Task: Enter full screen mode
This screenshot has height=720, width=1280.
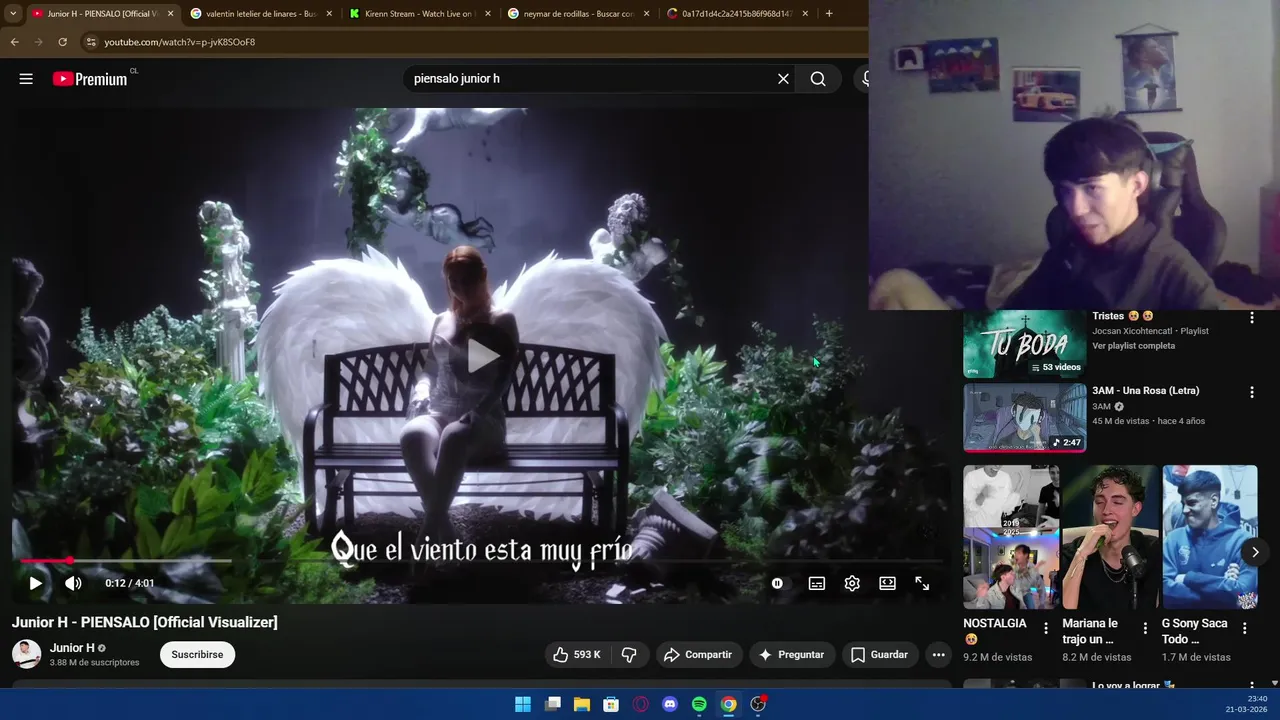Action: [x=922, y=583]
